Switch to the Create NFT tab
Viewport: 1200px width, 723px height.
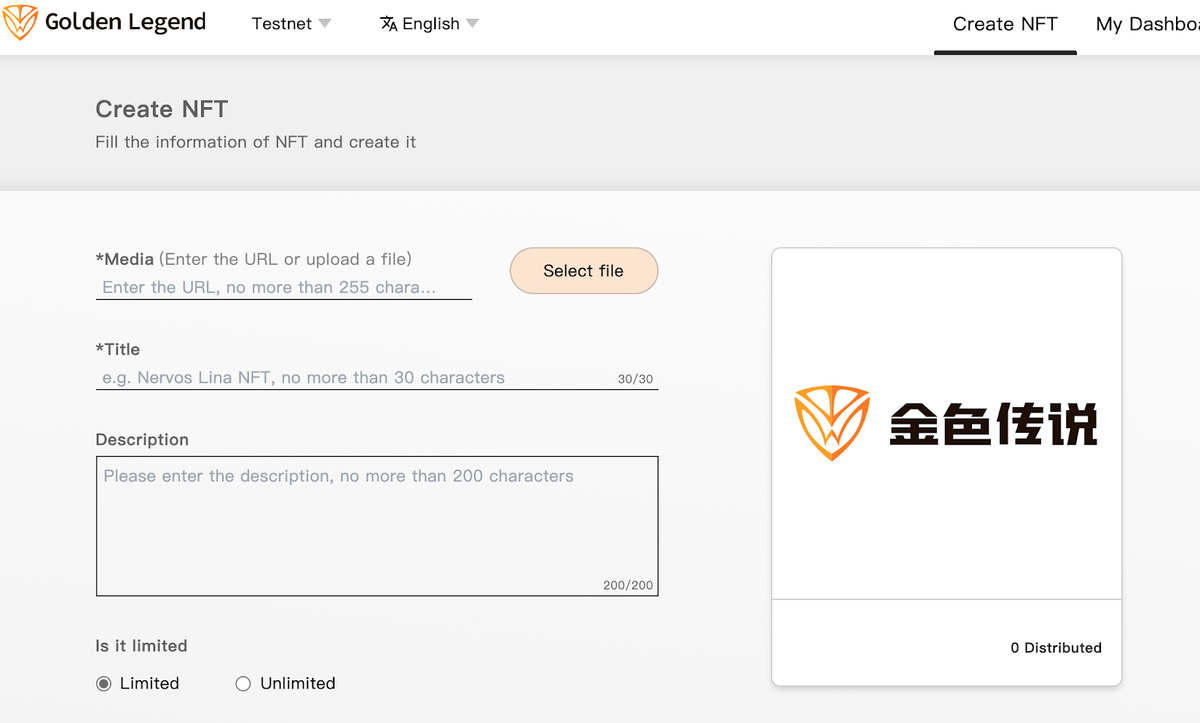[x=1005, y=24]
